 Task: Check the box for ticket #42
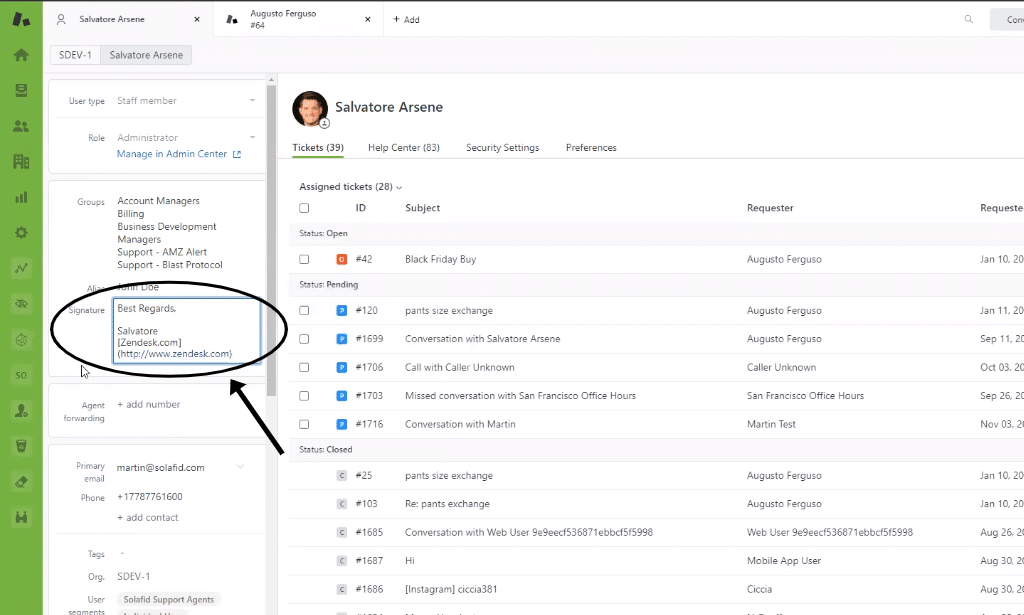tap(304, 259)
